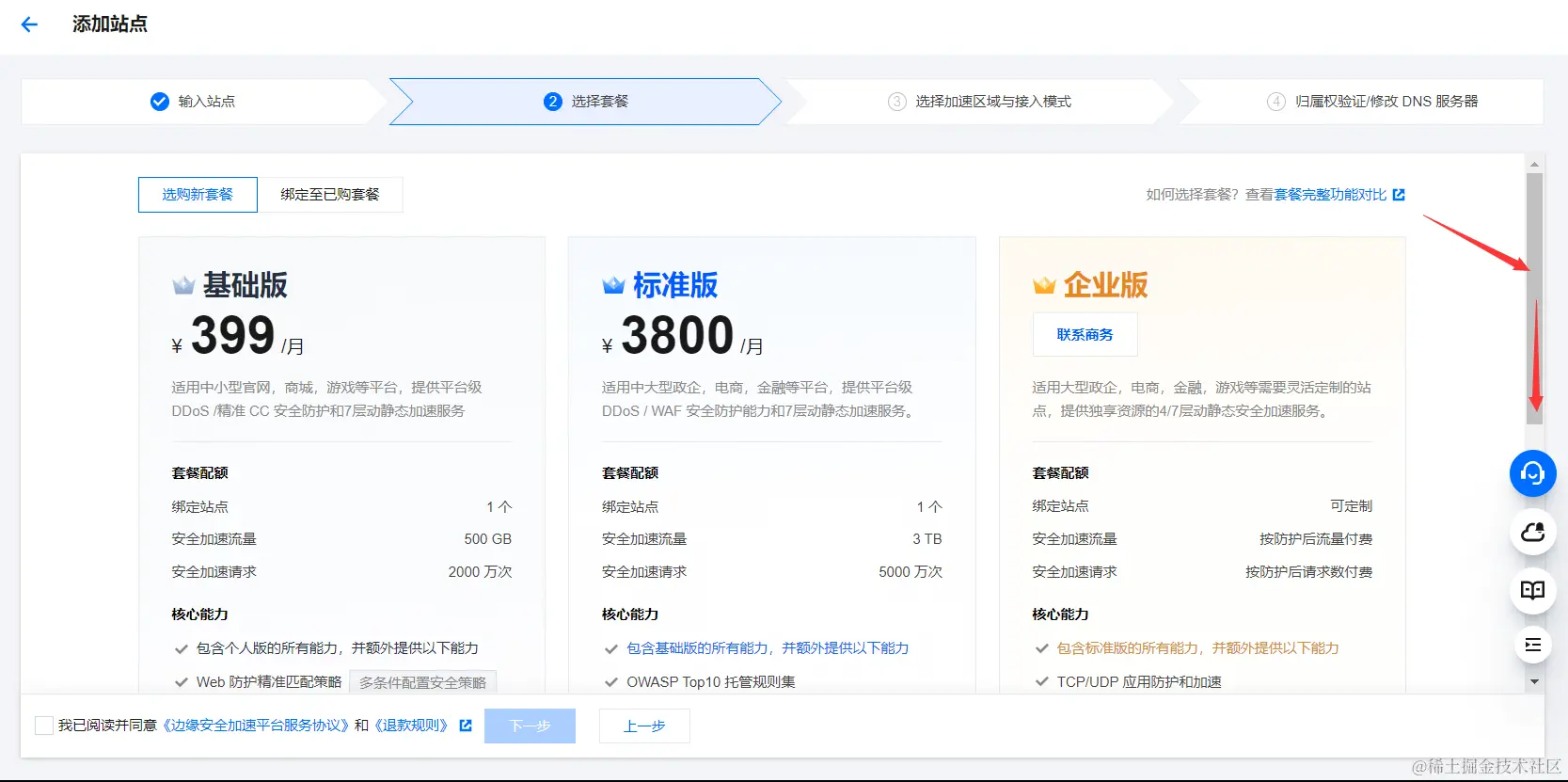The width and height of the screenshot is (1568, 782).
Task: Click the 399 price text
Action: tap(233, 336)
